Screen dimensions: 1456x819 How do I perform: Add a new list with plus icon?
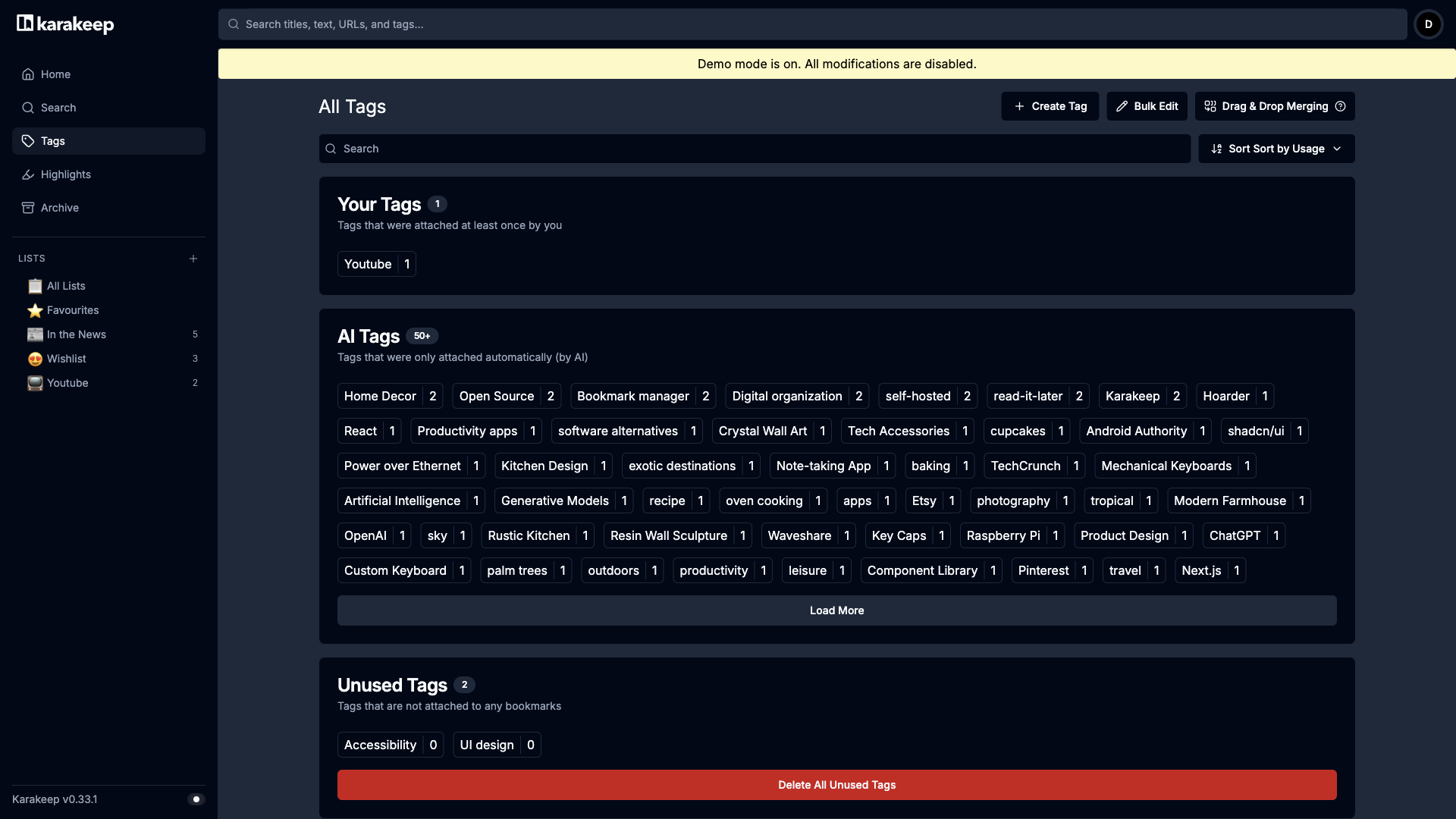(x=193, y=259)
